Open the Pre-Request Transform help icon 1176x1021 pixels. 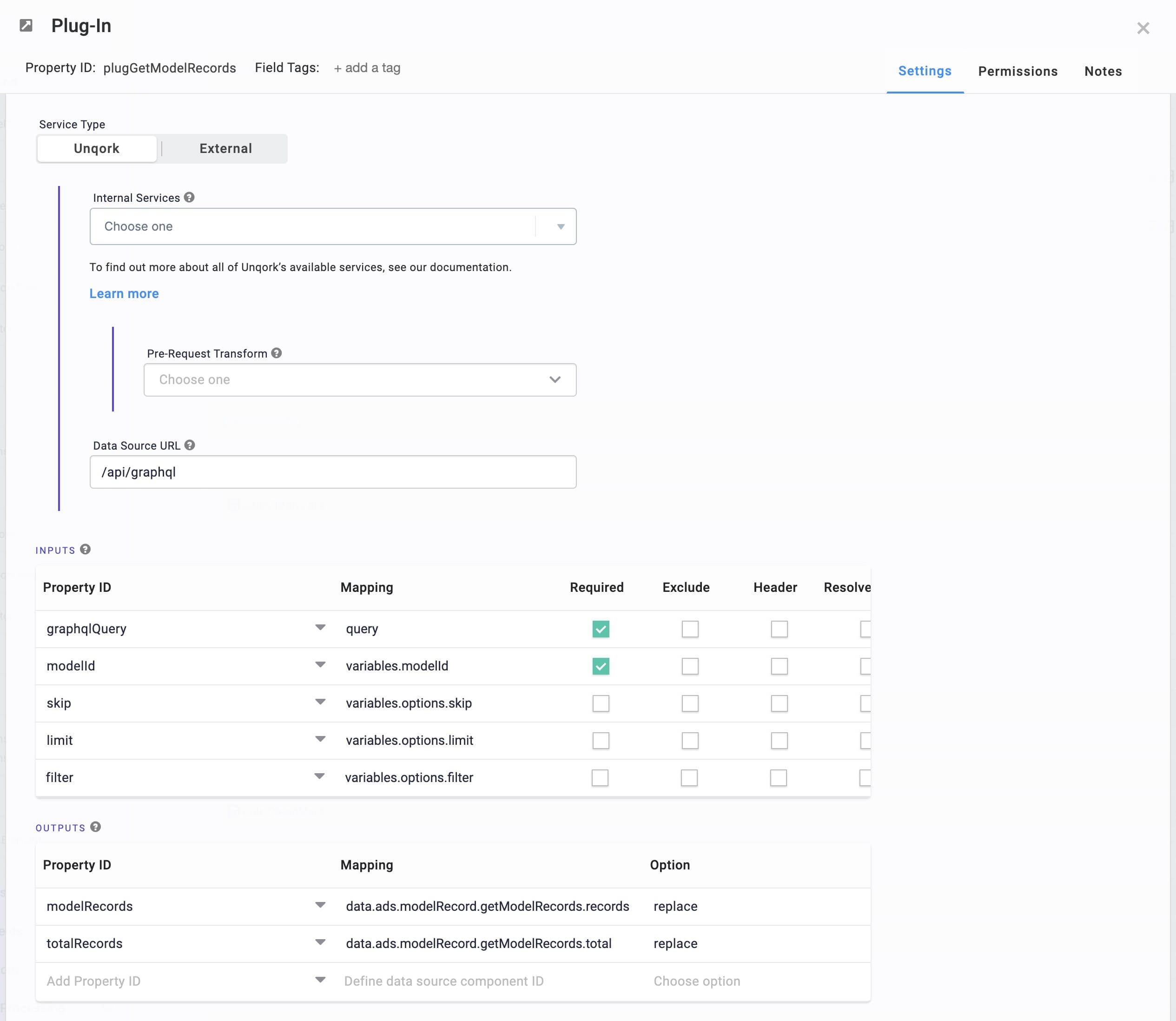(x=276, y=353)
